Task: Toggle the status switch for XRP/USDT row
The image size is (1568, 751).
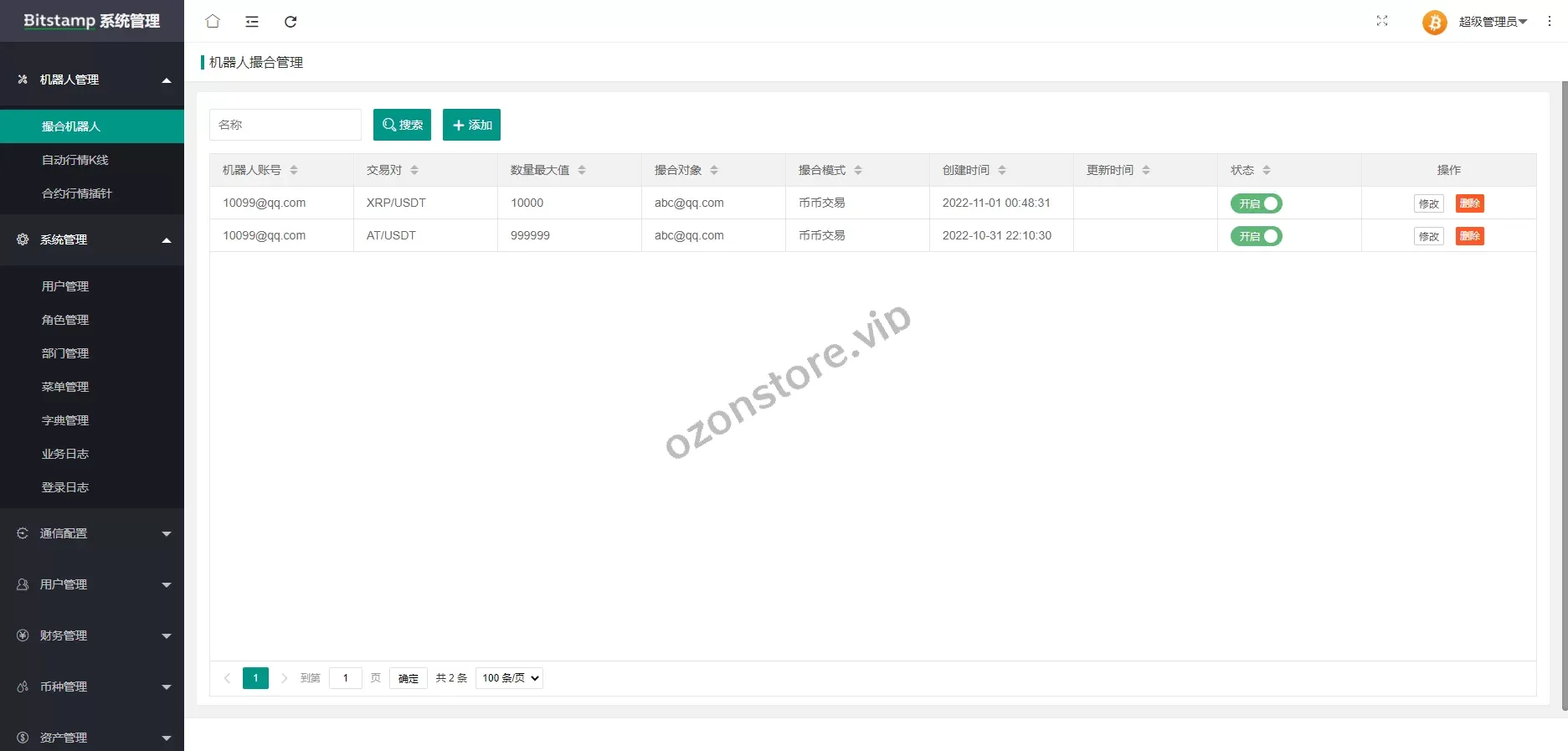Action: pyautogui.click(x=1256, y=203)
